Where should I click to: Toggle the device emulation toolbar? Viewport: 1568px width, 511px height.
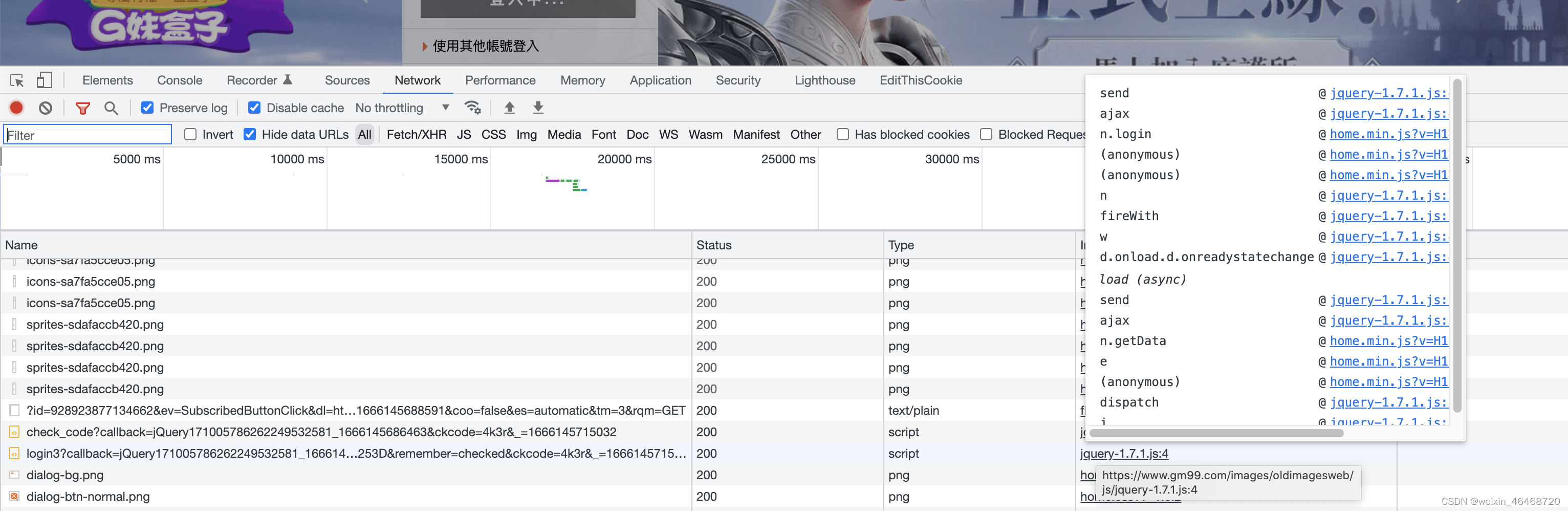(x=43, y=80)
